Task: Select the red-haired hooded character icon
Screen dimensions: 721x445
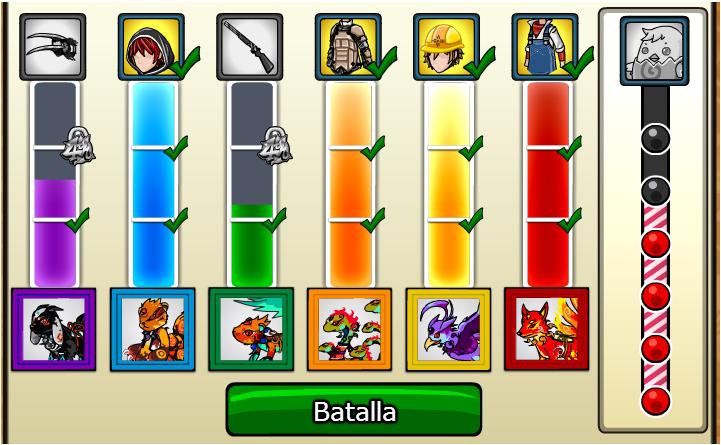Action: tap(151, 47)
